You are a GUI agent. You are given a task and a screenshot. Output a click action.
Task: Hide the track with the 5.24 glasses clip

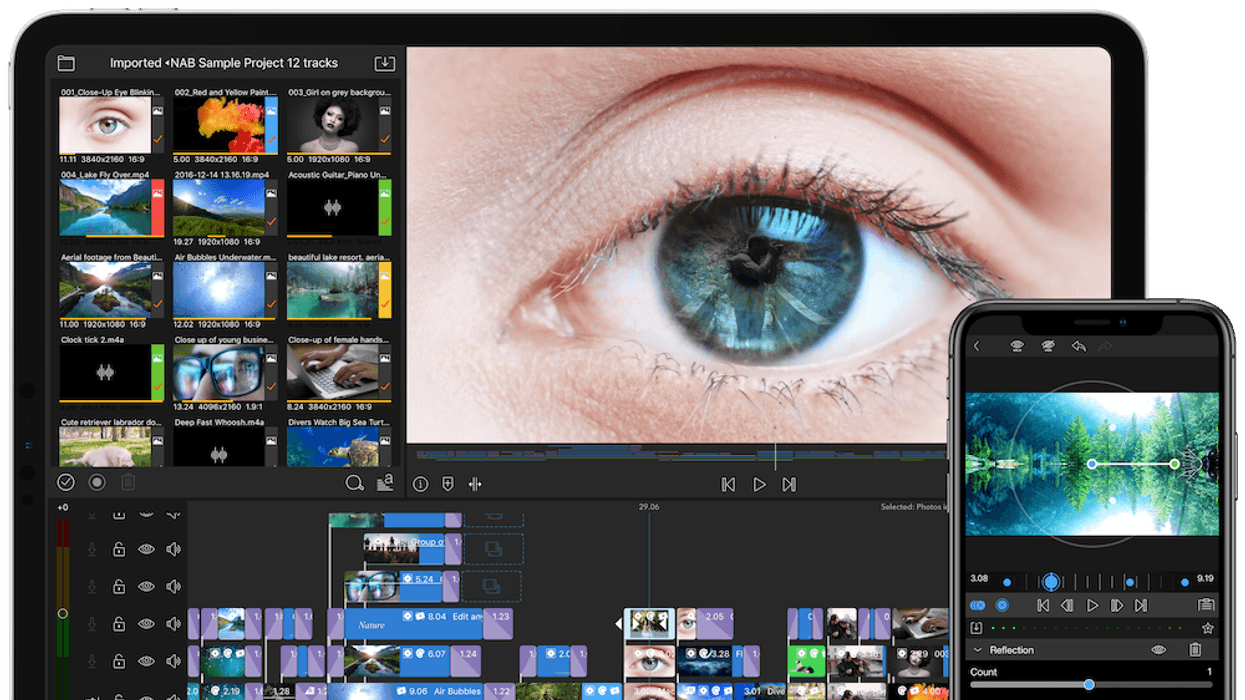click(x=146, y=586)
